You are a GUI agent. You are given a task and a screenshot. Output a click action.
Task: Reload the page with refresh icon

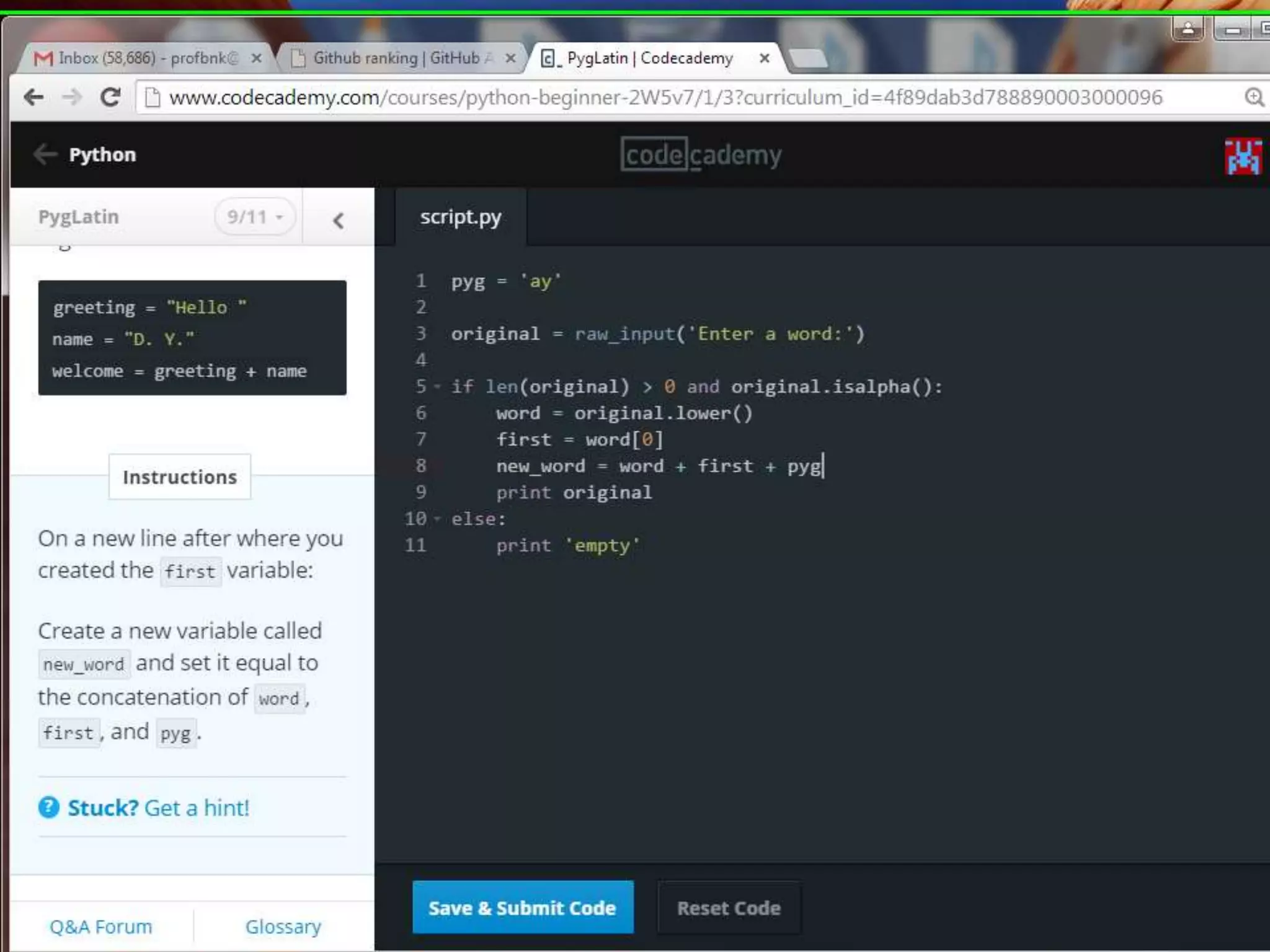pos(110,97)
